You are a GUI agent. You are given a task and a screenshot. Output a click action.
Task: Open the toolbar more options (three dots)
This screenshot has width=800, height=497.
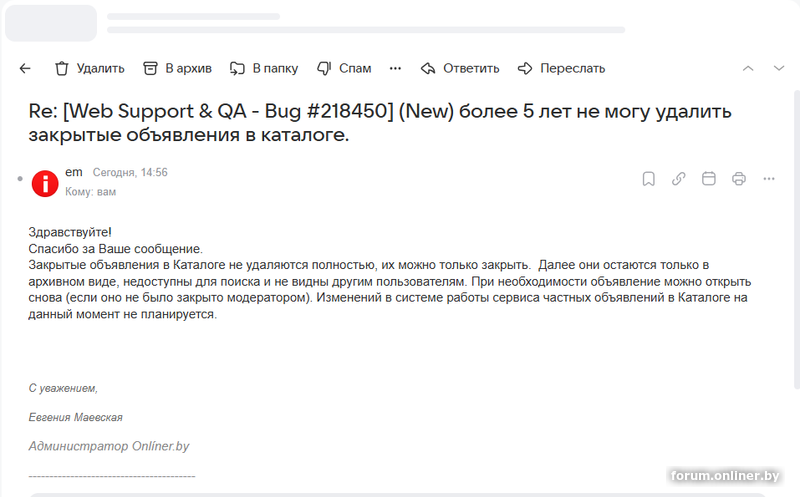tap(395, 69)
